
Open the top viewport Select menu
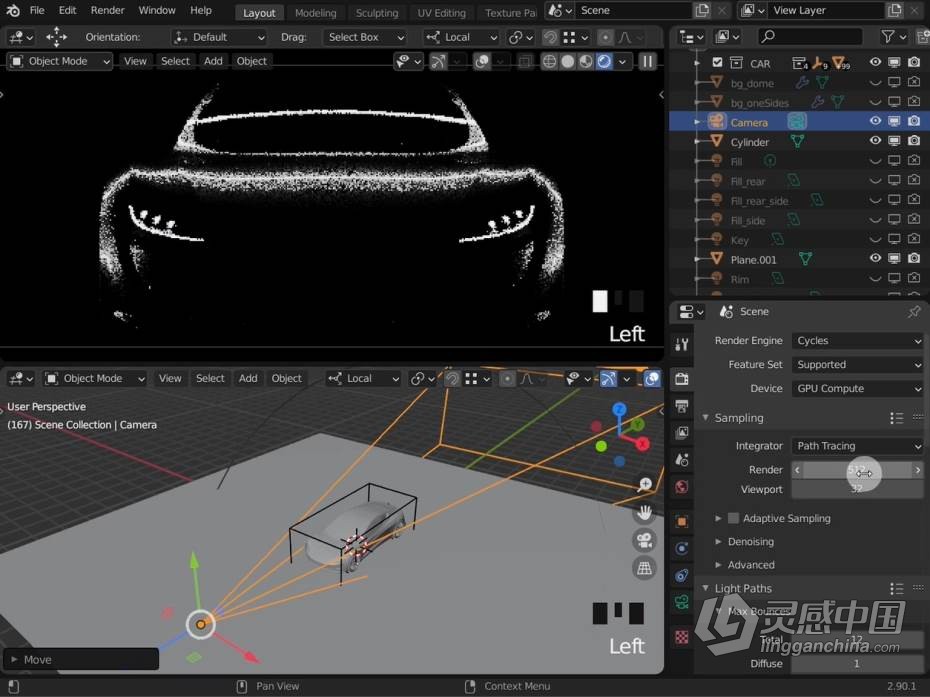click(176, 61)
